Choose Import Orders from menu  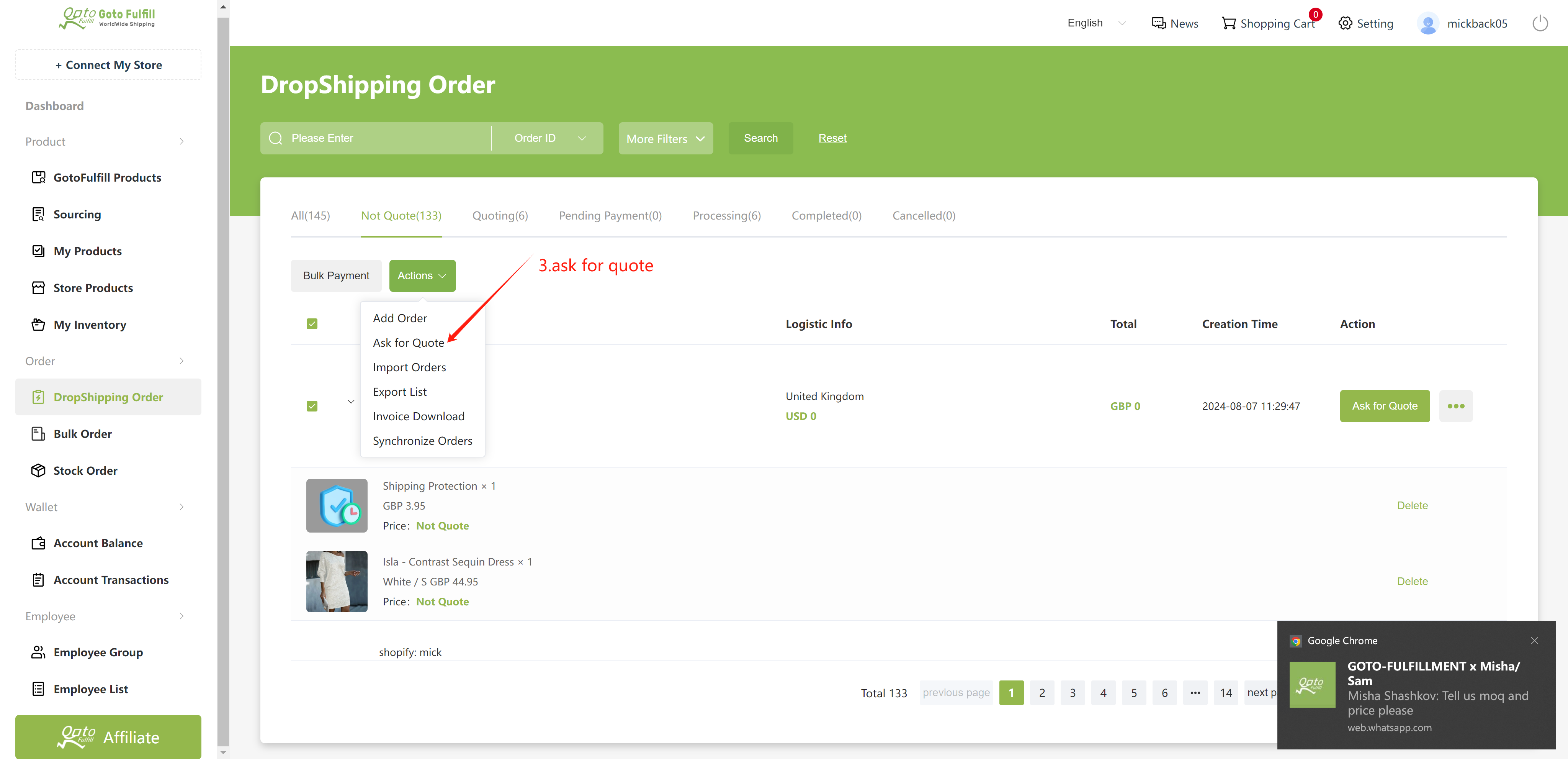[x=409, y=367]
